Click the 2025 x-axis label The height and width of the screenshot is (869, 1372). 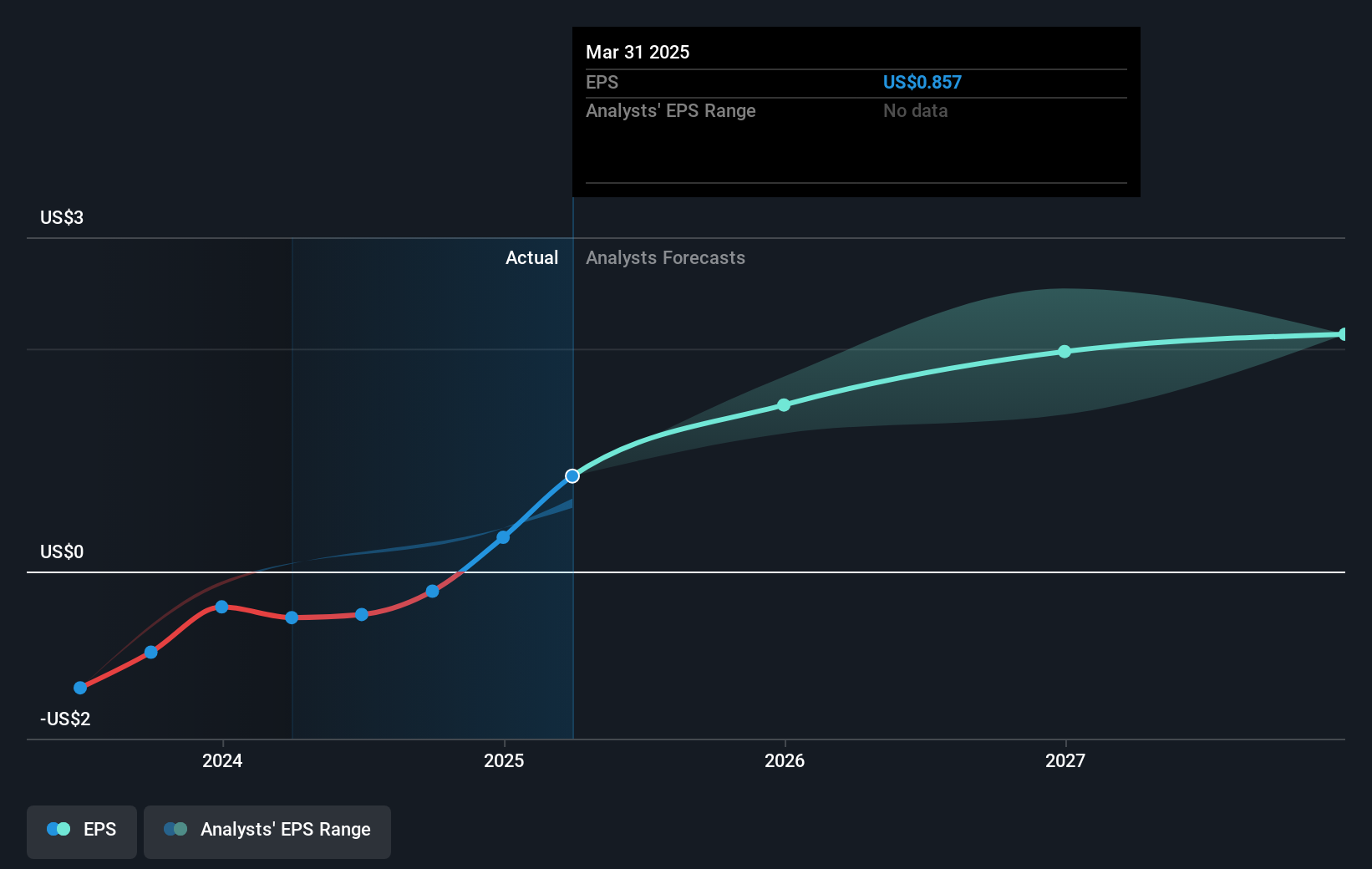(504, 760)
